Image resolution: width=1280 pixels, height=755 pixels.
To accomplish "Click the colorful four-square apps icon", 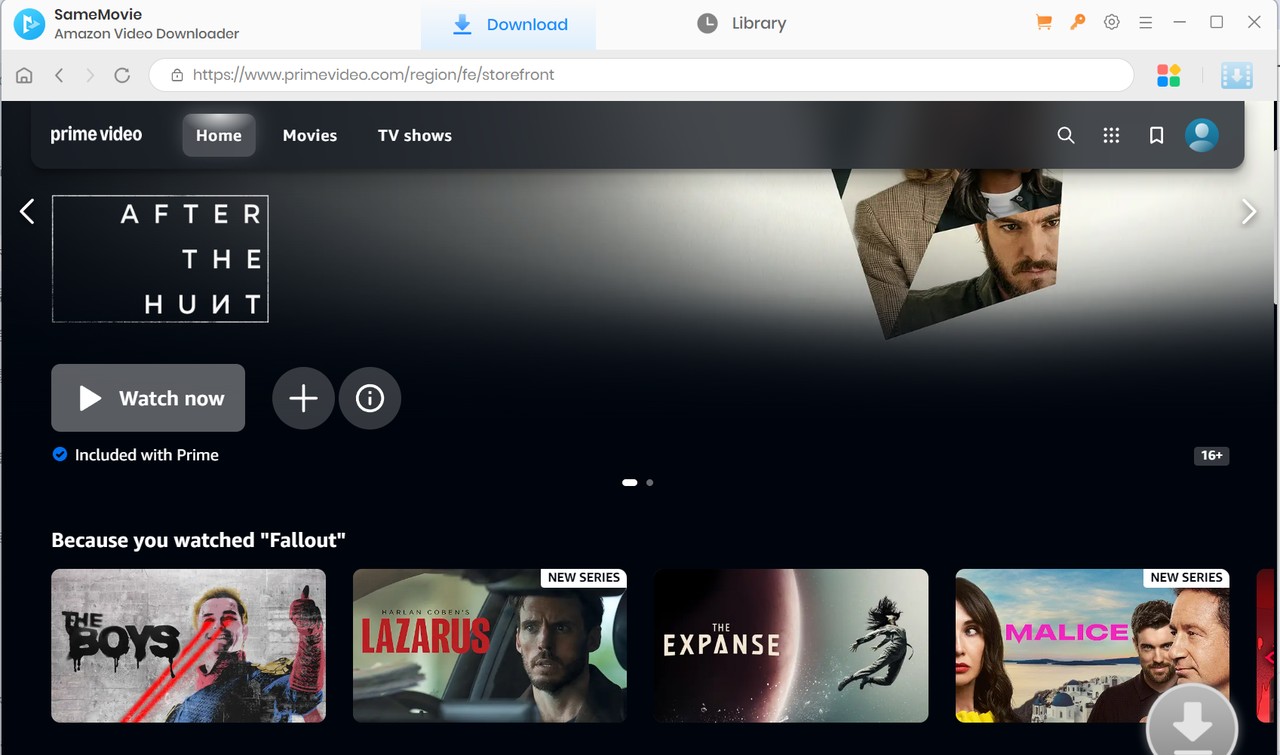I will [x=1168, y=75].
